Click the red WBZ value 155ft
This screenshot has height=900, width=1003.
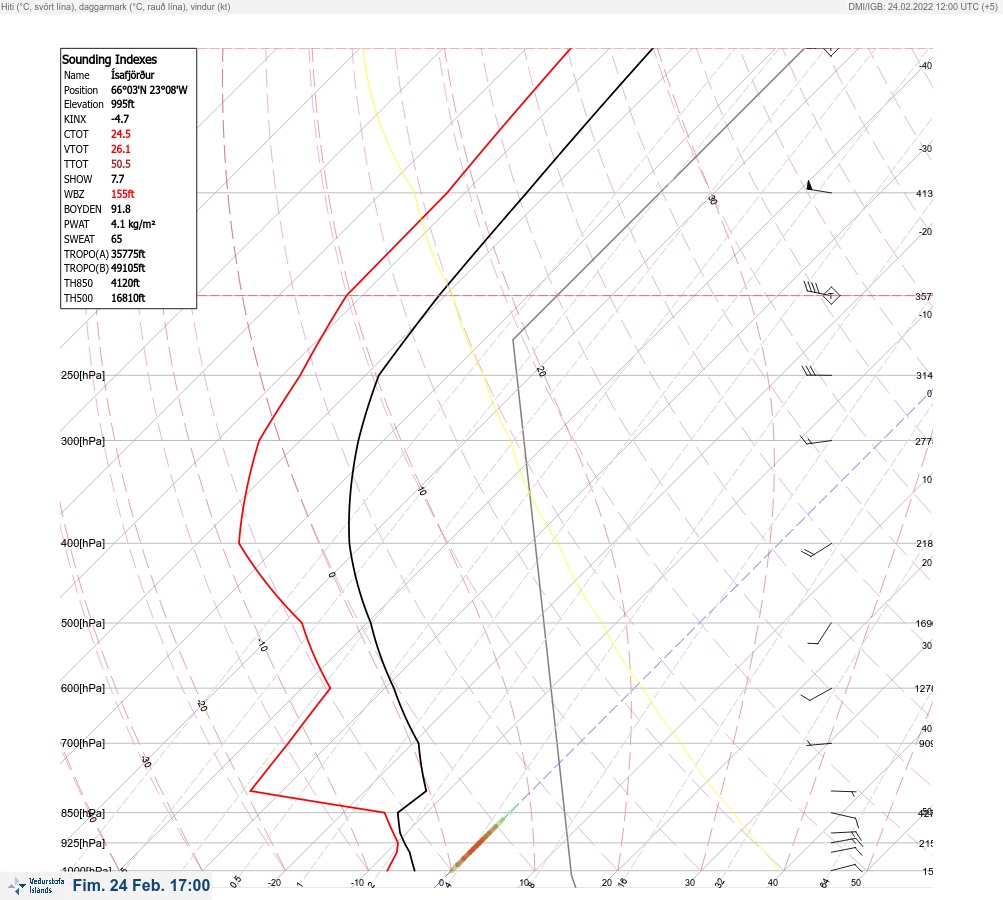(122, 194)
